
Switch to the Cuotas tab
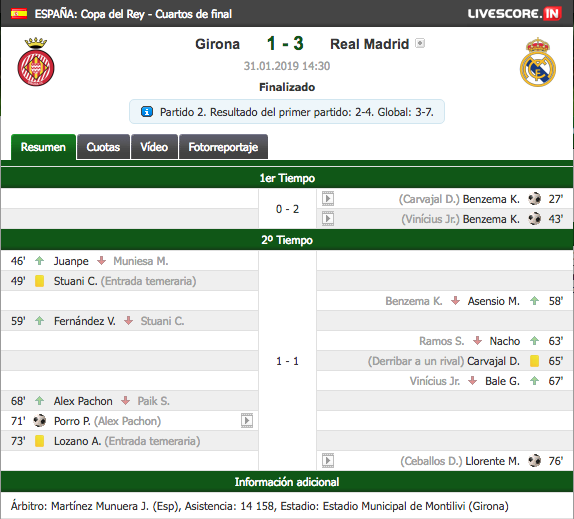pos(103,147)
